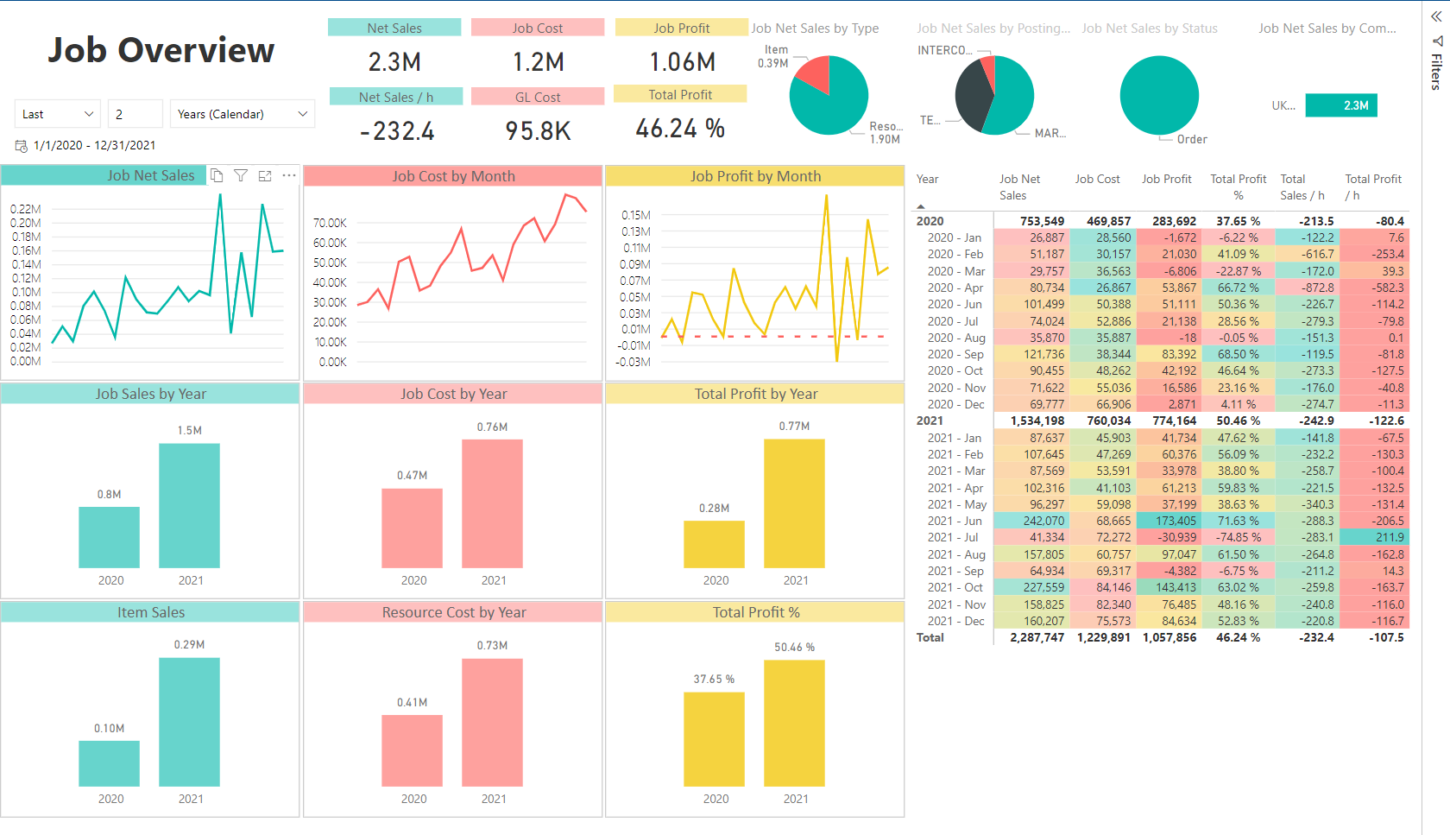Enter focus mode on Job Net Sales chart
This screenshot has width=1450, height=835.
coord(265,176)
